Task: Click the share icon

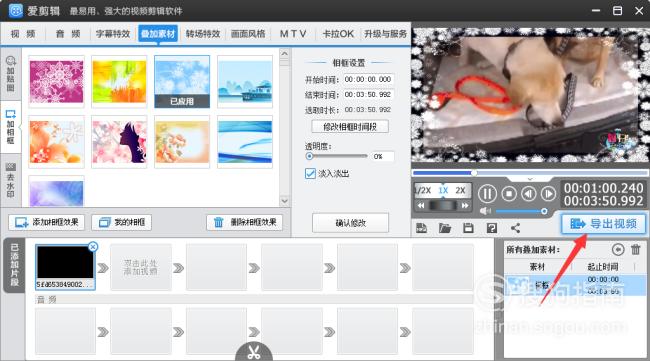Action: click(x=515, y=228)
